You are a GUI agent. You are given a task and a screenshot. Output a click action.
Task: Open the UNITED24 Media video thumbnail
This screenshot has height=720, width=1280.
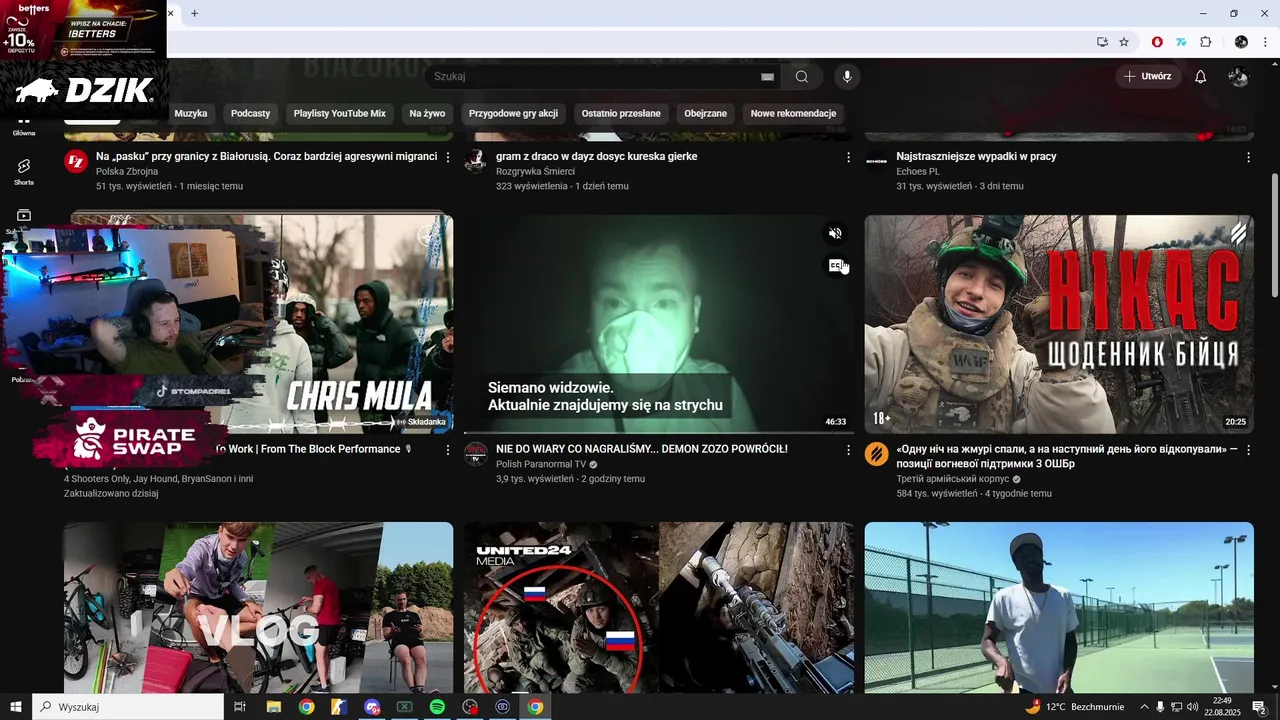(x=659, y=607)
